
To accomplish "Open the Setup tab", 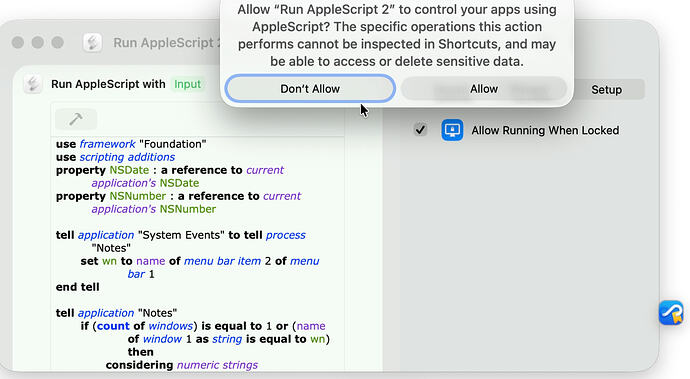I will tap(606, 90).
